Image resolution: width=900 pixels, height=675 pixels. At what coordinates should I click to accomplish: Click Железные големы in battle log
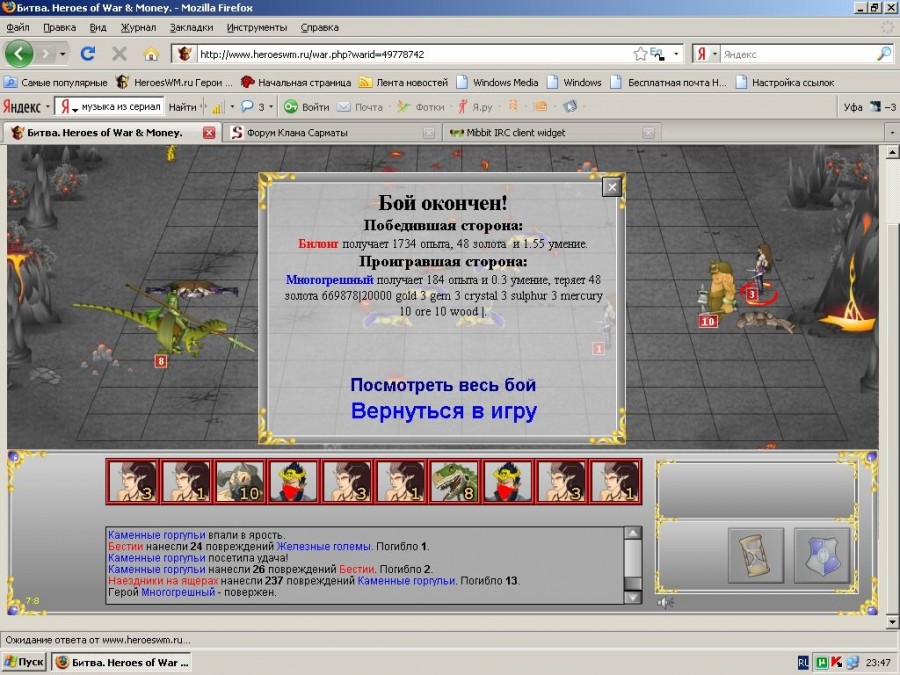click(324, 546)
